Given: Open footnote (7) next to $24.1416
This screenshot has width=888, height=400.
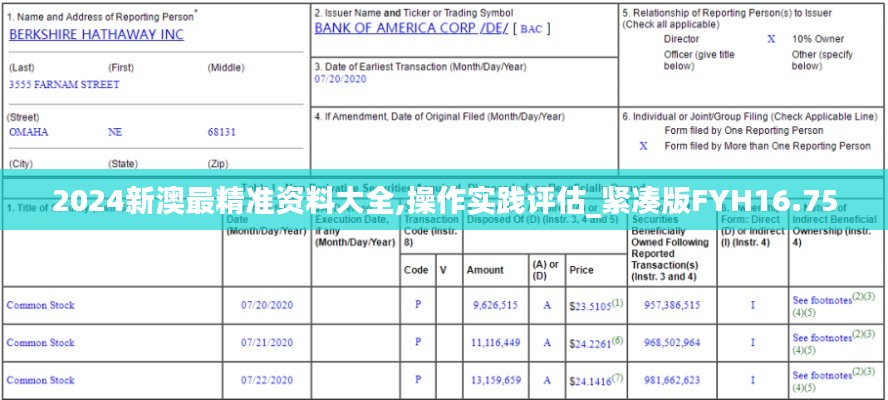Looking at the screenshot, I should 617,377.
